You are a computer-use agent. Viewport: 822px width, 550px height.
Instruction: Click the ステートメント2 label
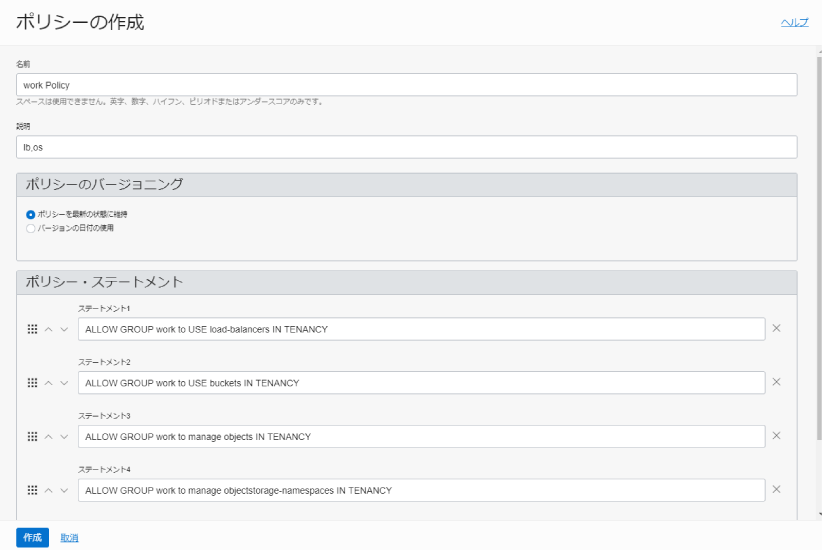[104, 362]
